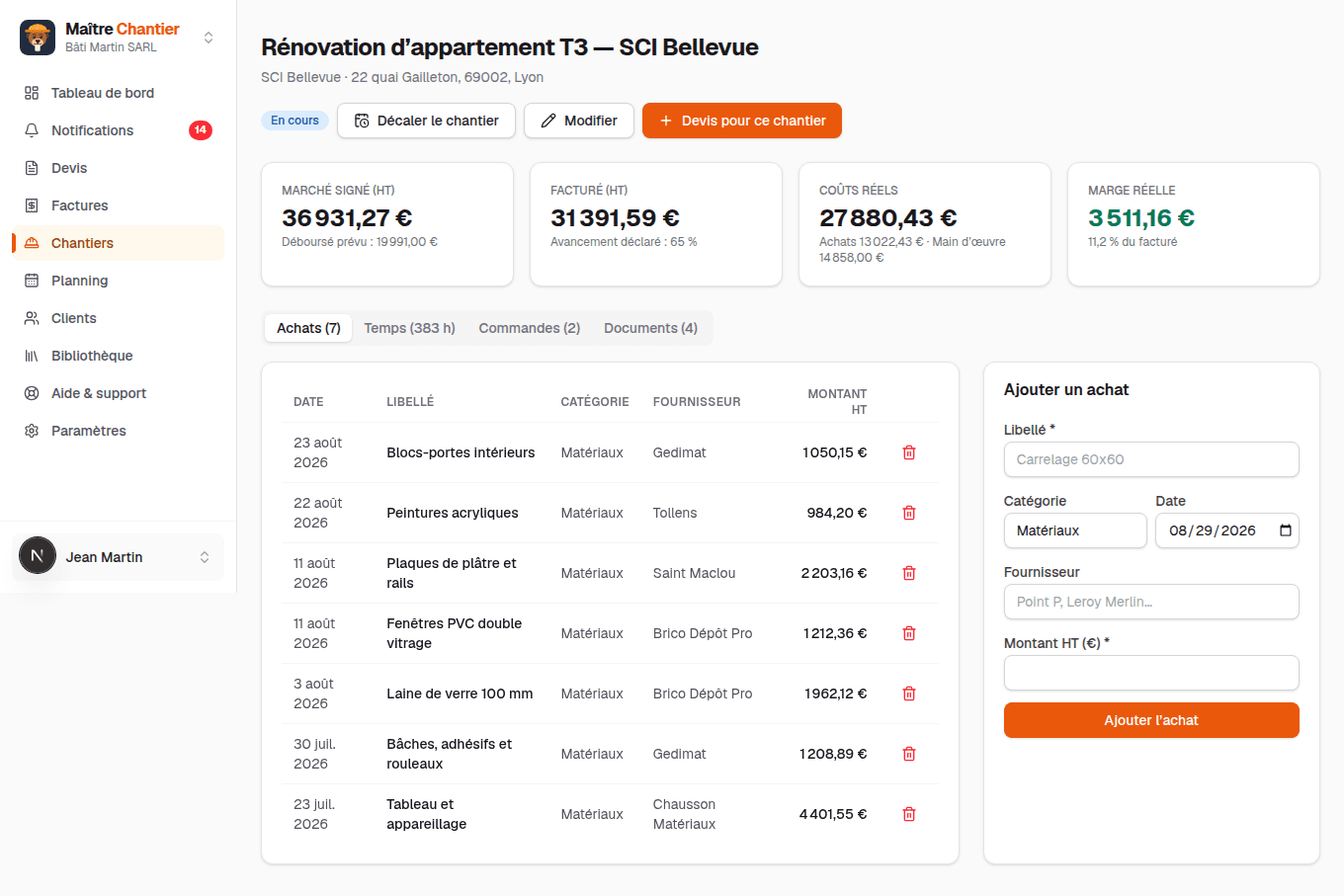Click the Devis document icon
This screenshot has width=1344, height=896.
[32, 168]
